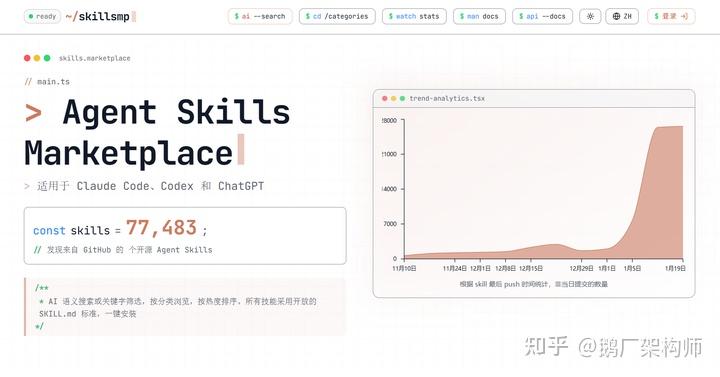Click the 'trend-analytics.tsx' chart title

(447, 98)
